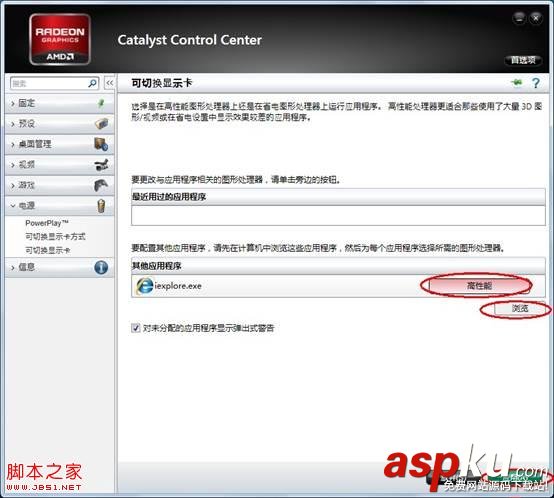Expand the 游戏 section arrow

(13, 185)
